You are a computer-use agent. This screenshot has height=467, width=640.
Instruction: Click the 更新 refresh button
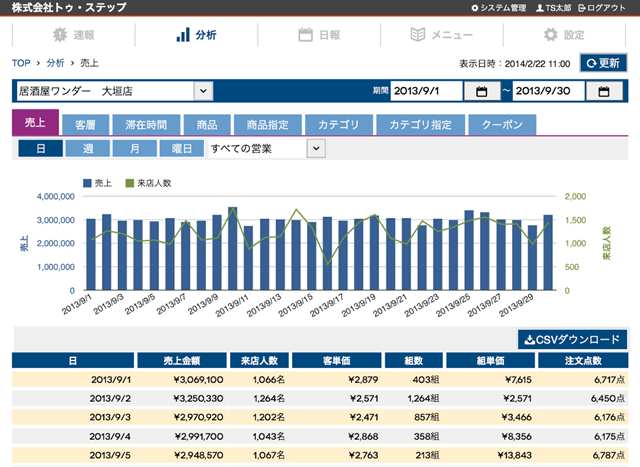pos(603,63)
